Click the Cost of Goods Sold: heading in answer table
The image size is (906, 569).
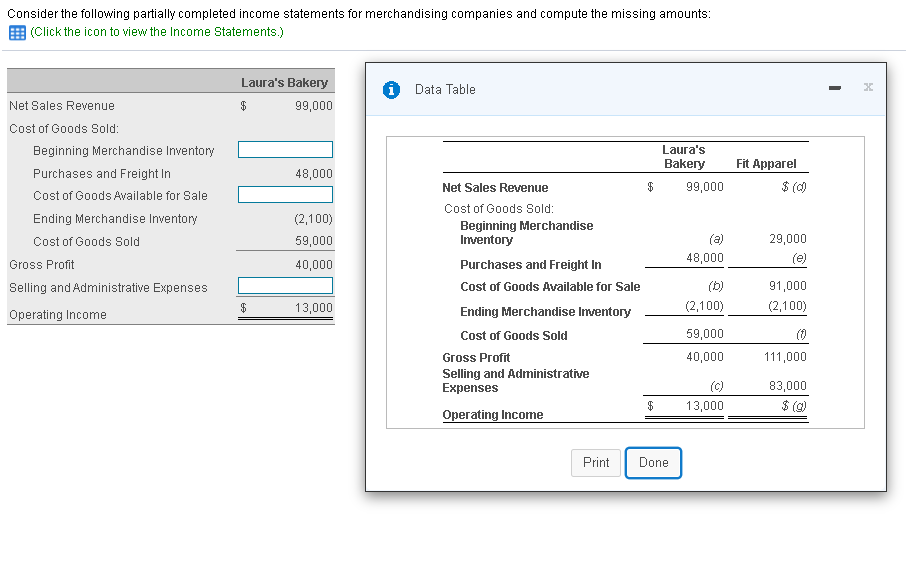(64, 129)
